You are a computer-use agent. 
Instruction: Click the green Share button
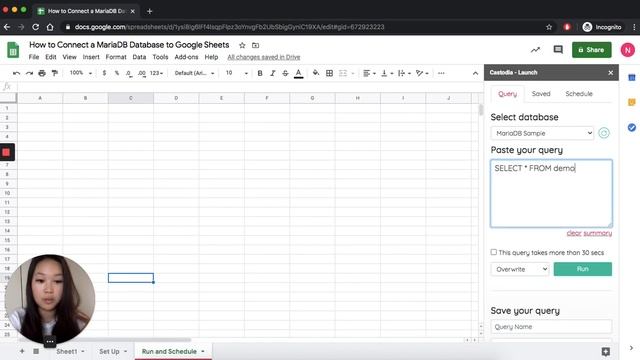[x=591, y=50]
